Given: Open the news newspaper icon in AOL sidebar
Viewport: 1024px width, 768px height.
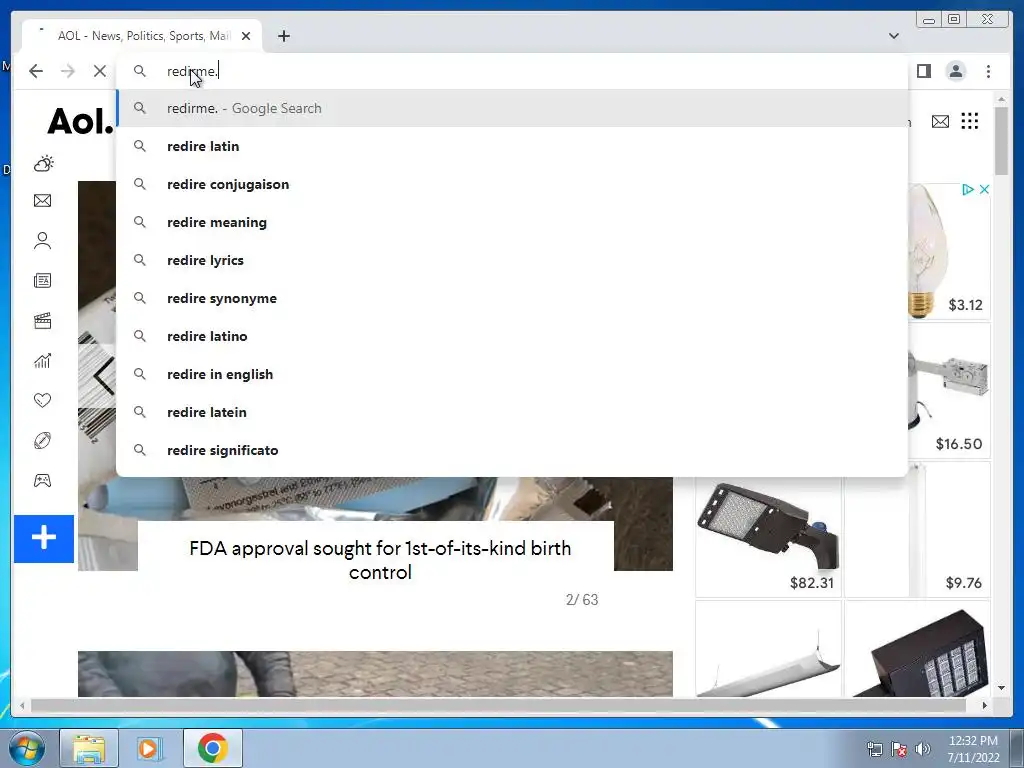Looking at the screenshot, I should pyautogui.click(x=42, y=281).
